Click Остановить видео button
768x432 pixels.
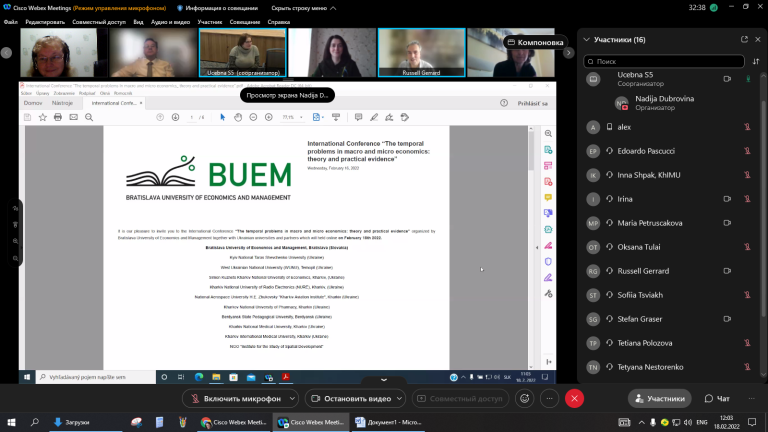[x=351, y=399]
